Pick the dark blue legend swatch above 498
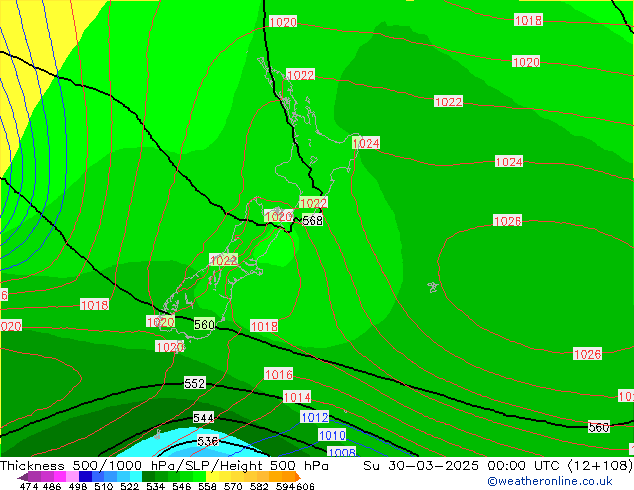 click(x=85, y=476)
